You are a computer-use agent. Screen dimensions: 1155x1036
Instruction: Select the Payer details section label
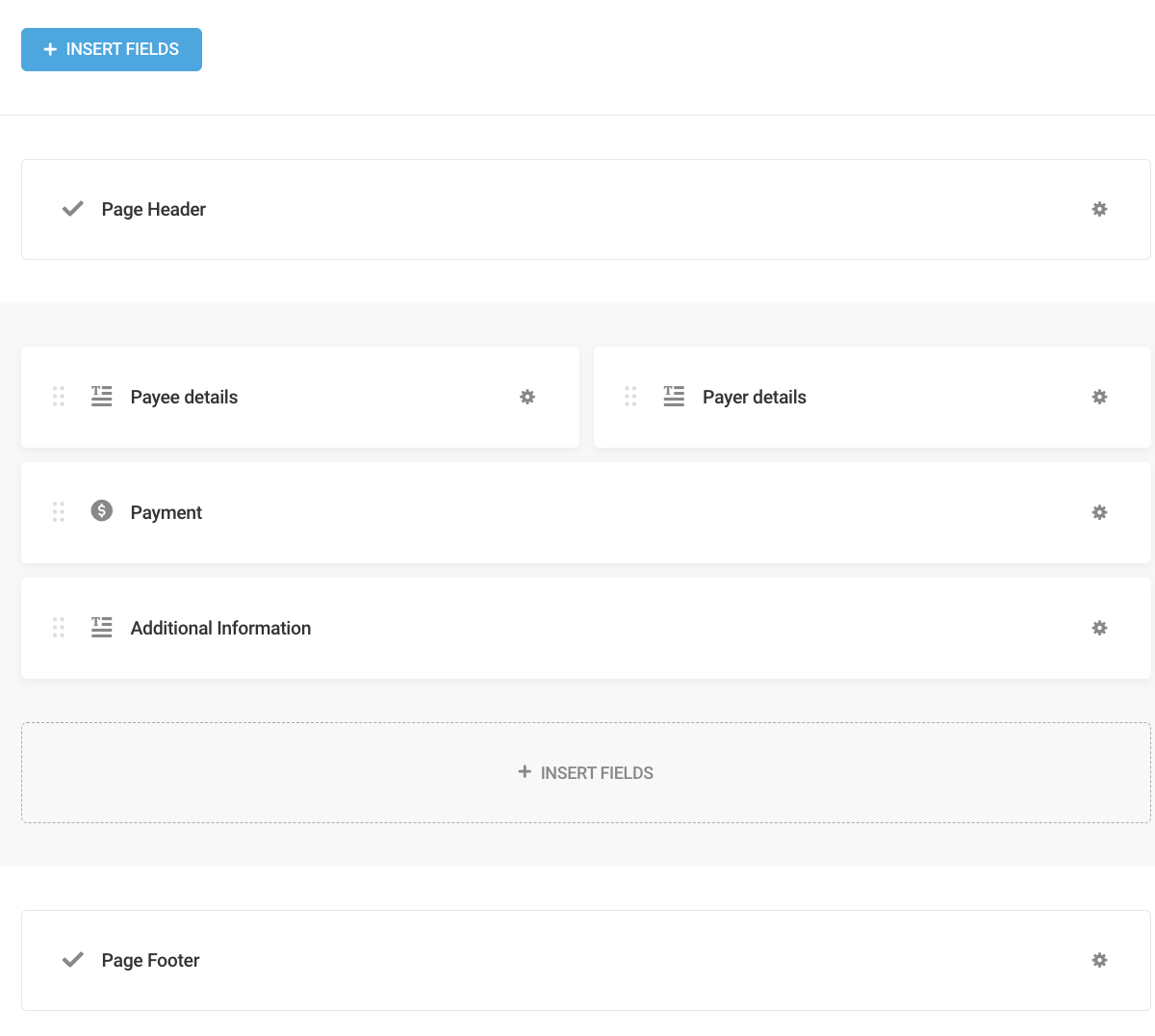coord(755,397)
